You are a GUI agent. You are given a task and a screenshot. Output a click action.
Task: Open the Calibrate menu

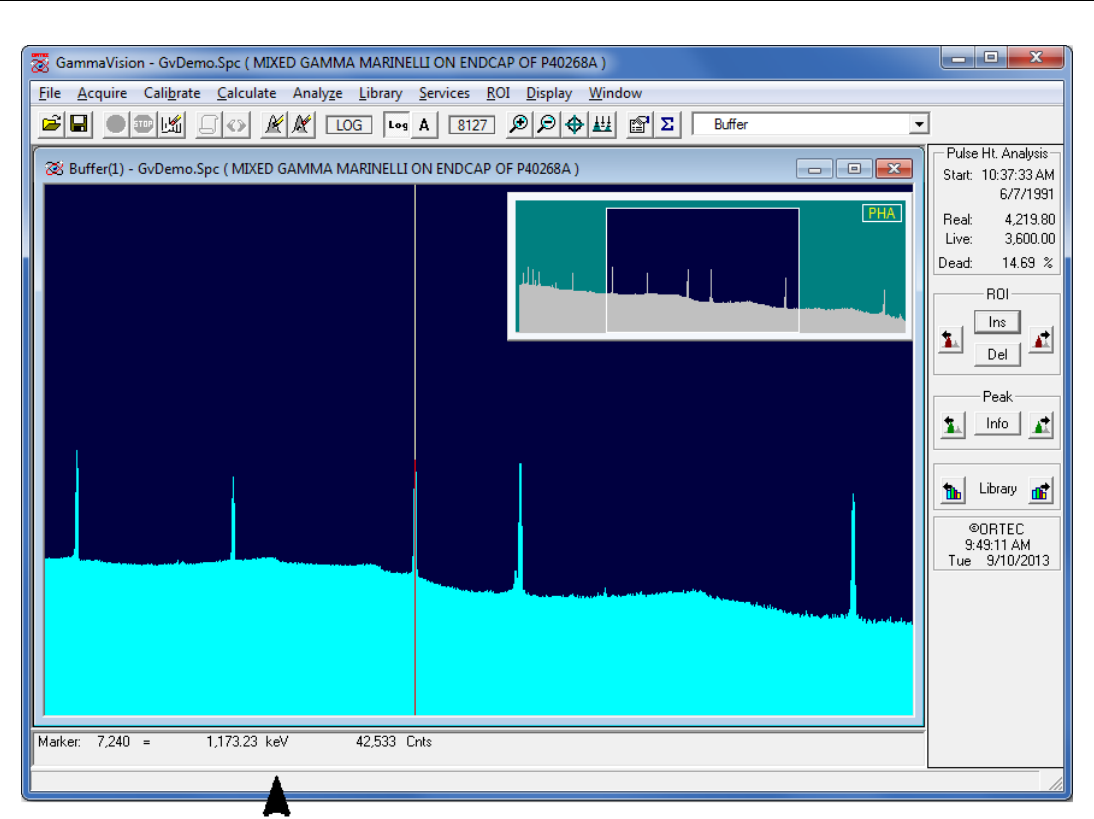[x=172, y=93]
